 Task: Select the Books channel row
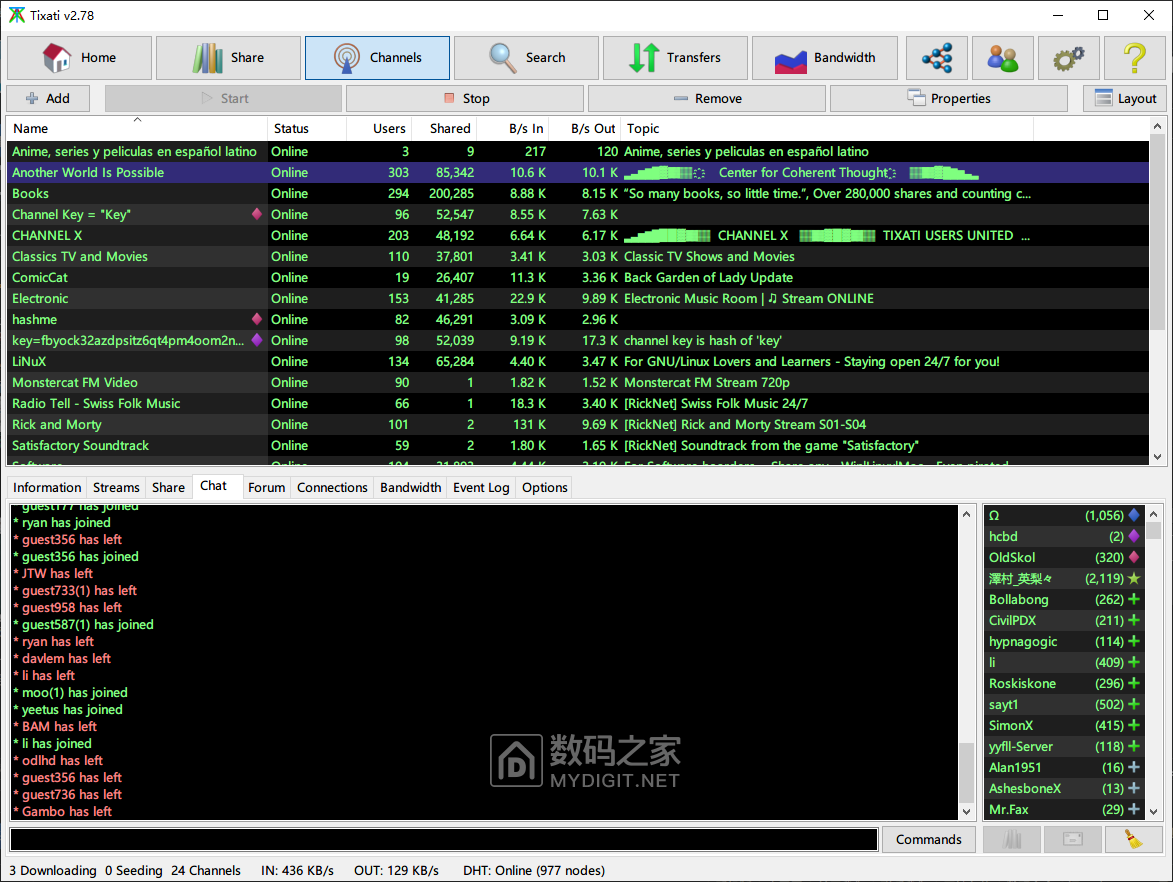pos(578,193)
